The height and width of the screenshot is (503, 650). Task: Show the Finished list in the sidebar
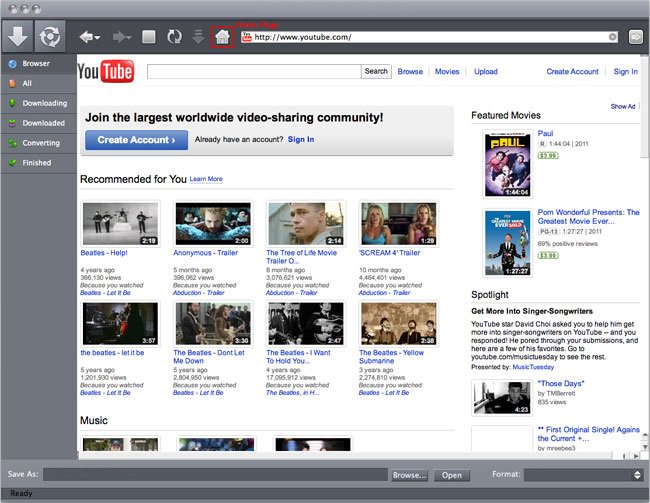coord(39,163)
